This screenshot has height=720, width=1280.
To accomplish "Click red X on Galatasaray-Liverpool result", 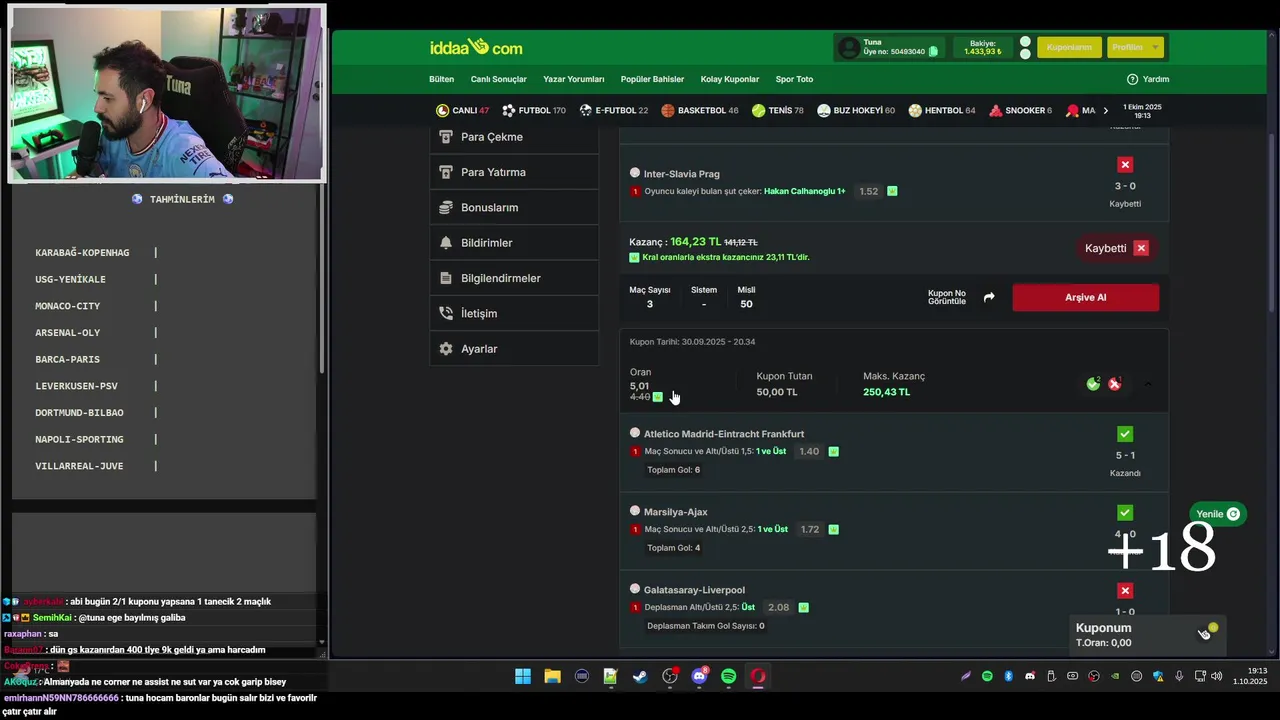I will point(1125,590).
